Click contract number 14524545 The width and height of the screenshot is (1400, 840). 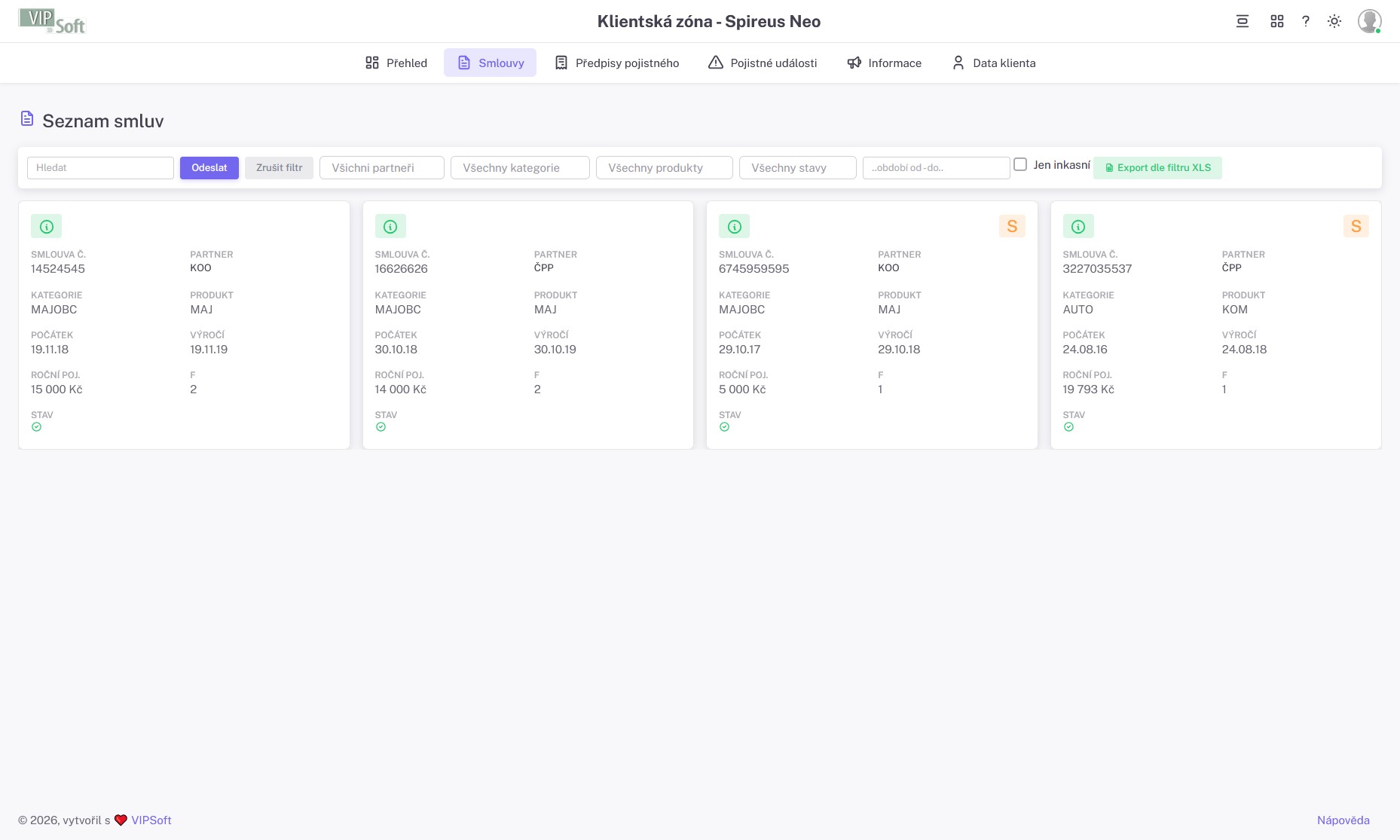(58, 269)
